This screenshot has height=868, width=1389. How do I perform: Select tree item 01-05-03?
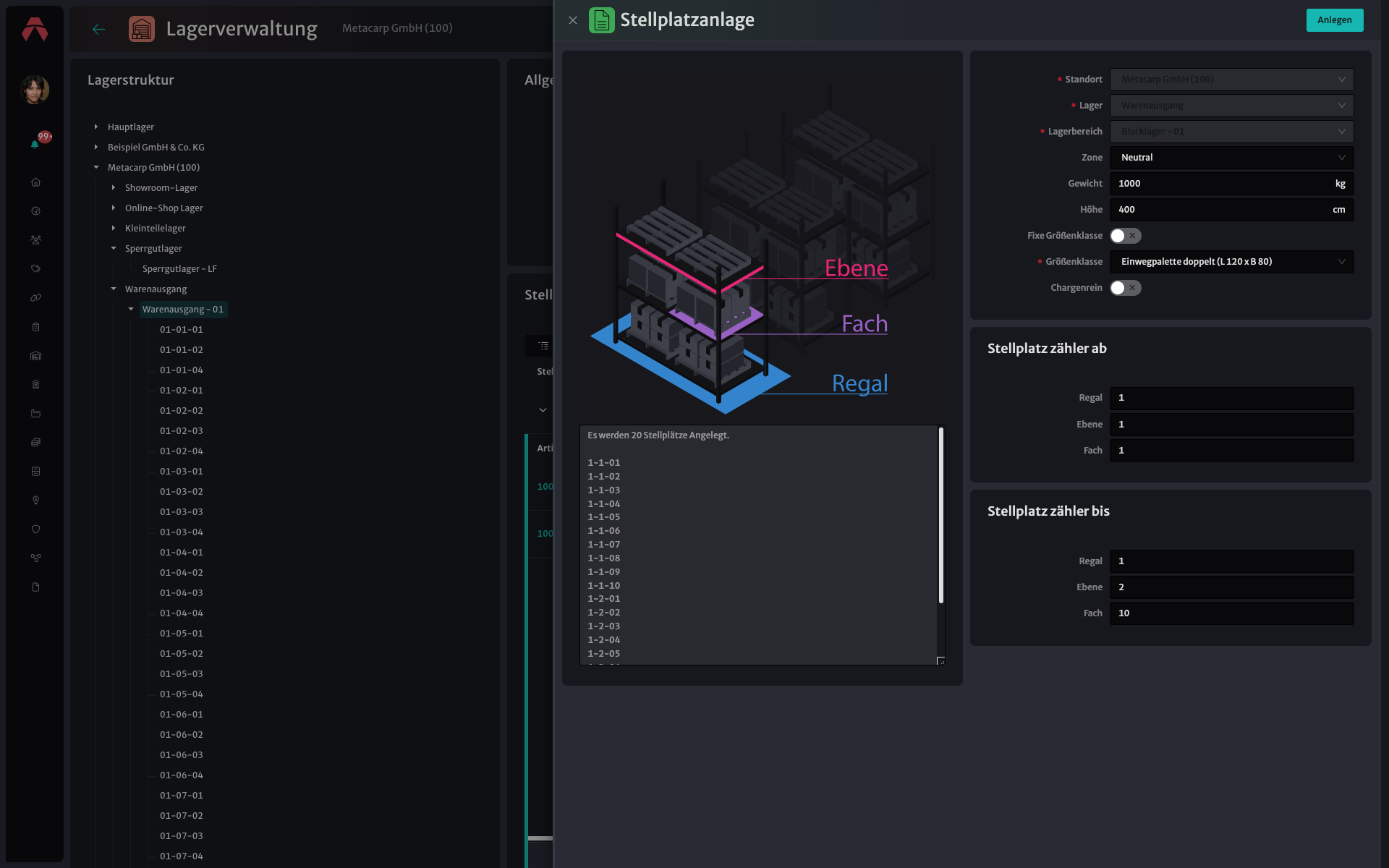(x=182, y=673)
